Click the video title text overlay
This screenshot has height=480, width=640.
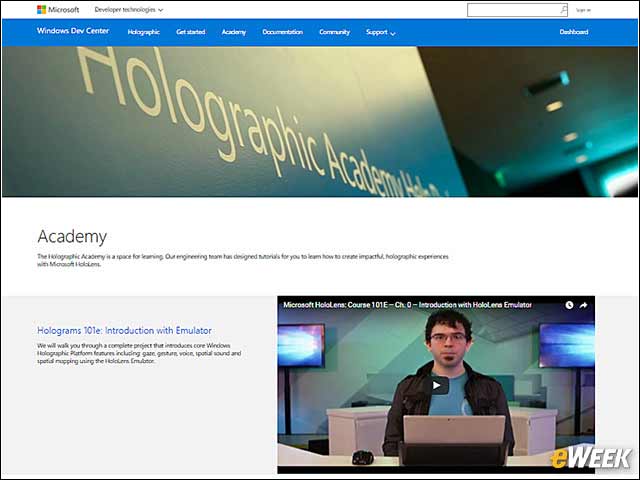407,305
